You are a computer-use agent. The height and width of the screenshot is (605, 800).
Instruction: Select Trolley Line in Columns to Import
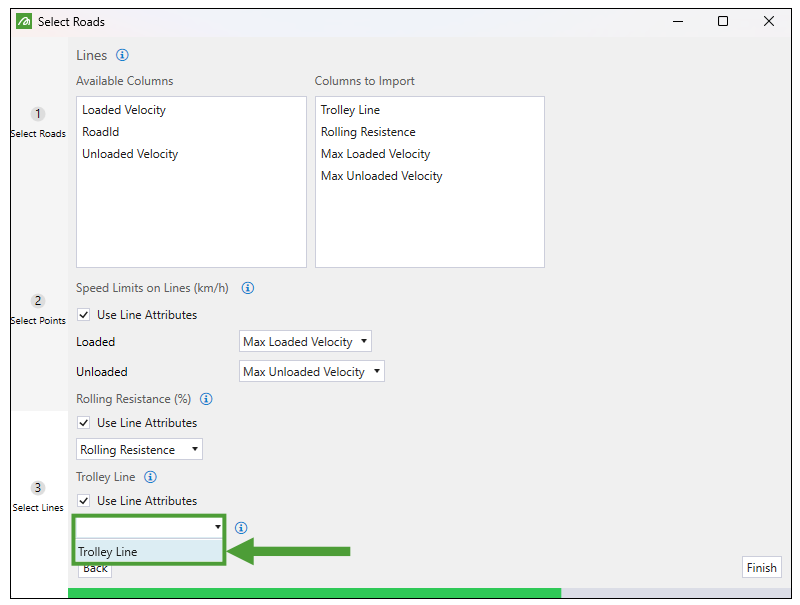350,110
